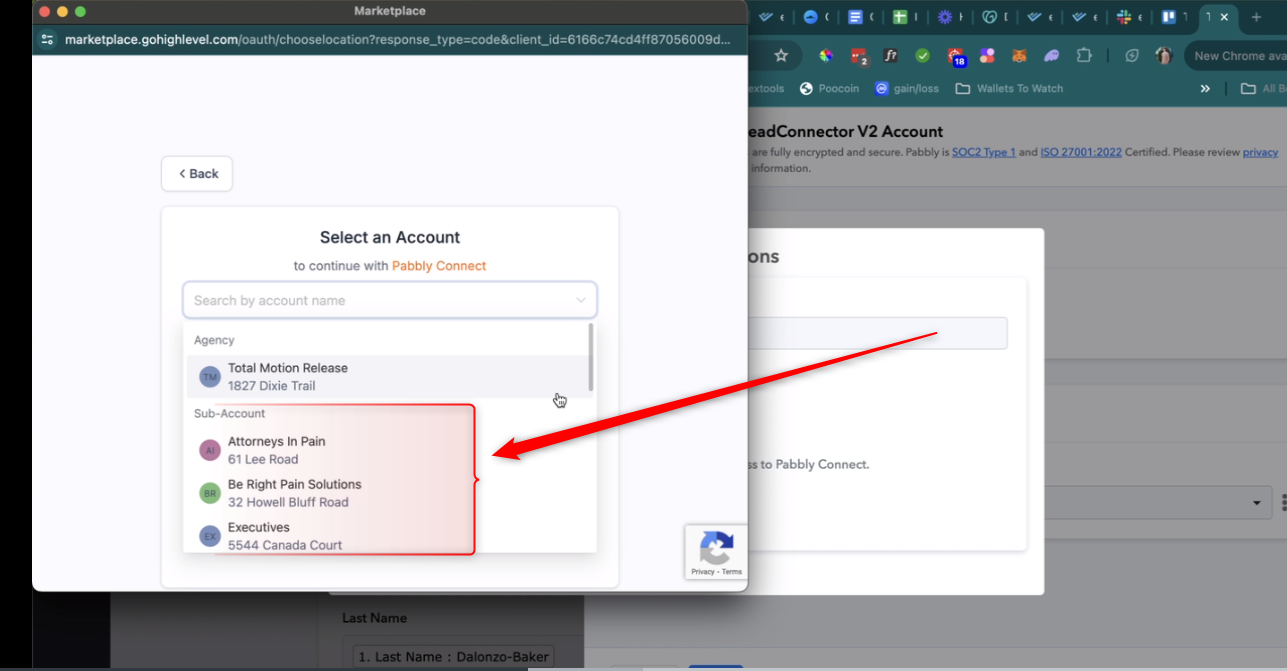This screenshot has height=671, width=1287.
Task: Open a new Chrome tab
Action: coord(1256,16)
